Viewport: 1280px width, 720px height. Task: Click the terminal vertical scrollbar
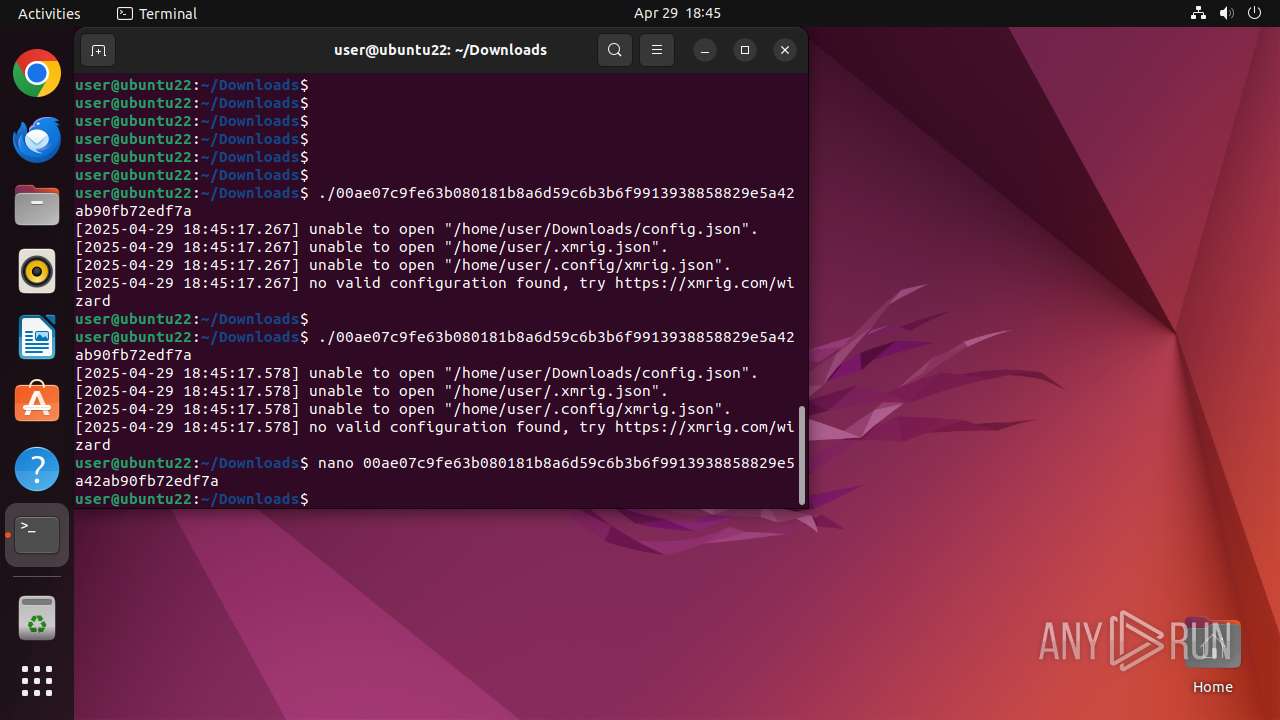click(x=801, y=455)
